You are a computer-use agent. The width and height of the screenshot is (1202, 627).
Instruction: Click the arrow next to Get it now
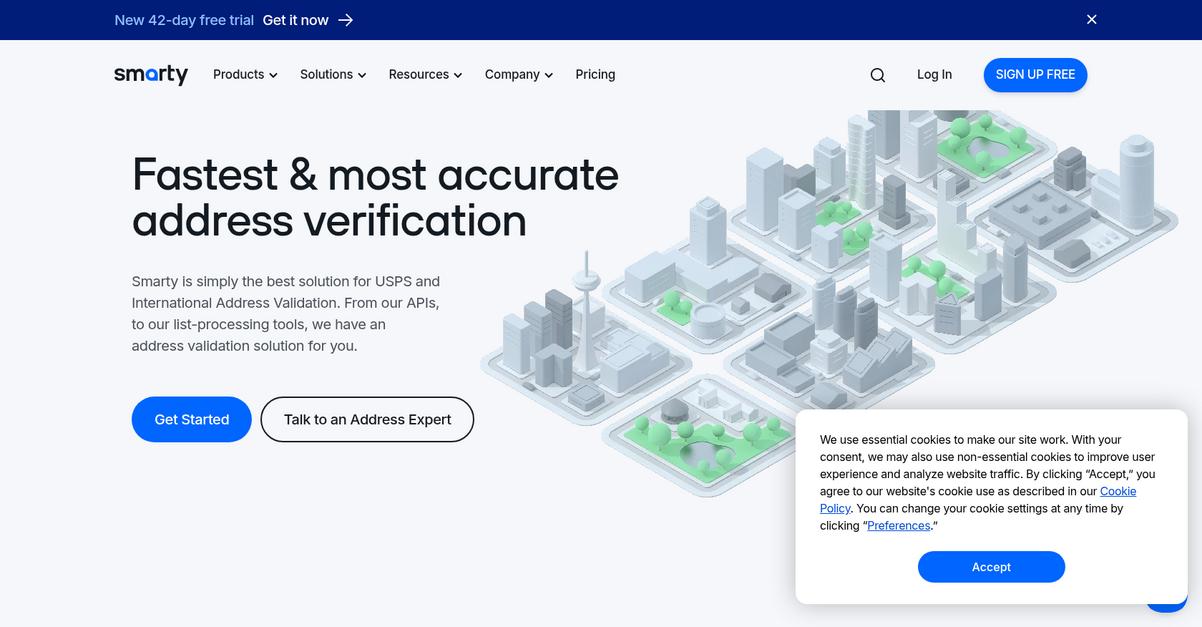pyautogui.click(x=346, y=20)
